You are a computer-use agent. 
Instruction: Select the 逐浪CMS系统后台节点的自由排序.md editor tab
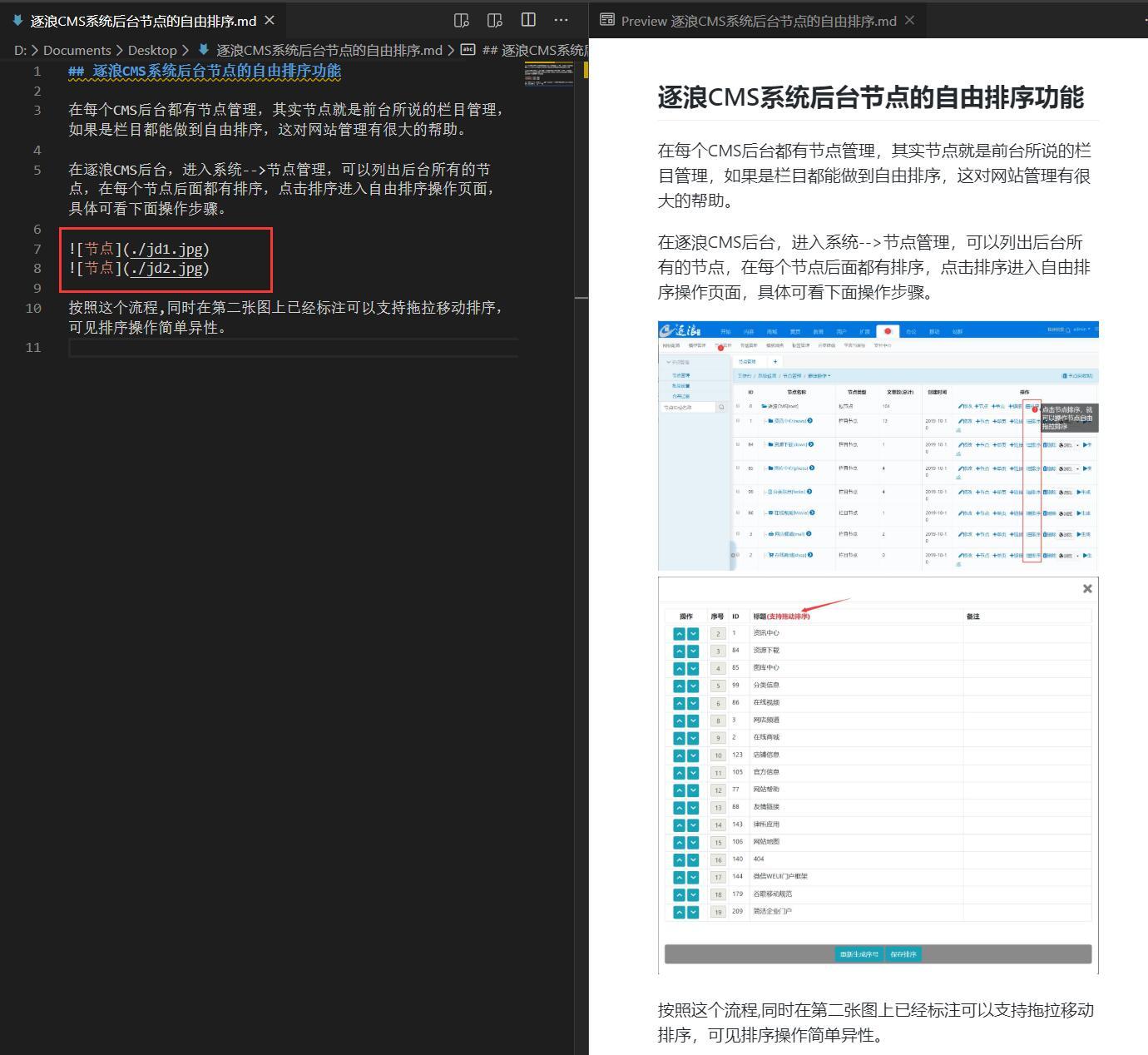click(x=141, y=20)
